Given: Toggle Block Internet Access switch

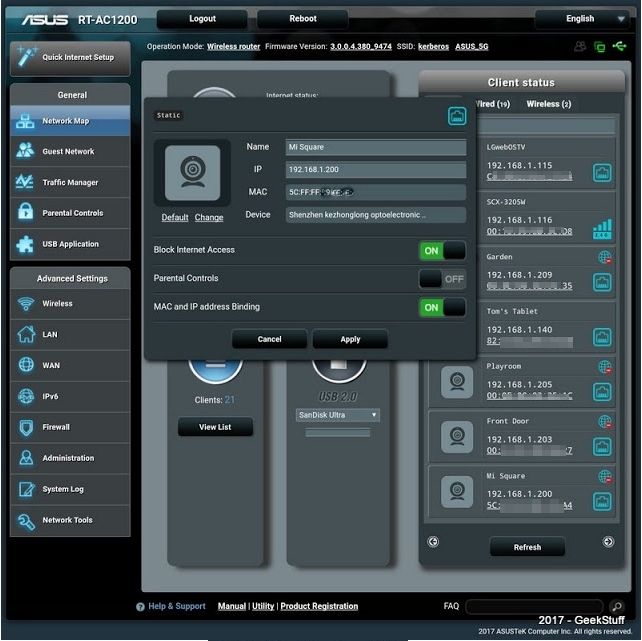Looking at the screenshot, I should [442, 251].
